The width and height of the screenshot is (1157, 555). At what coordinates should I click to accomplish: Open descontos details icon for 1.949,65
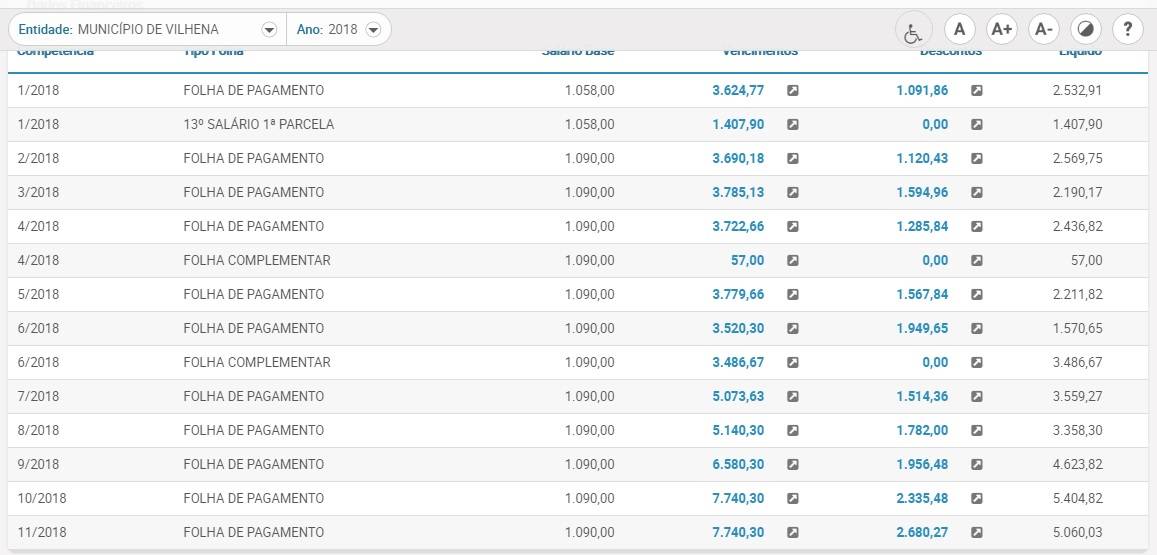[x=976, y=328]
